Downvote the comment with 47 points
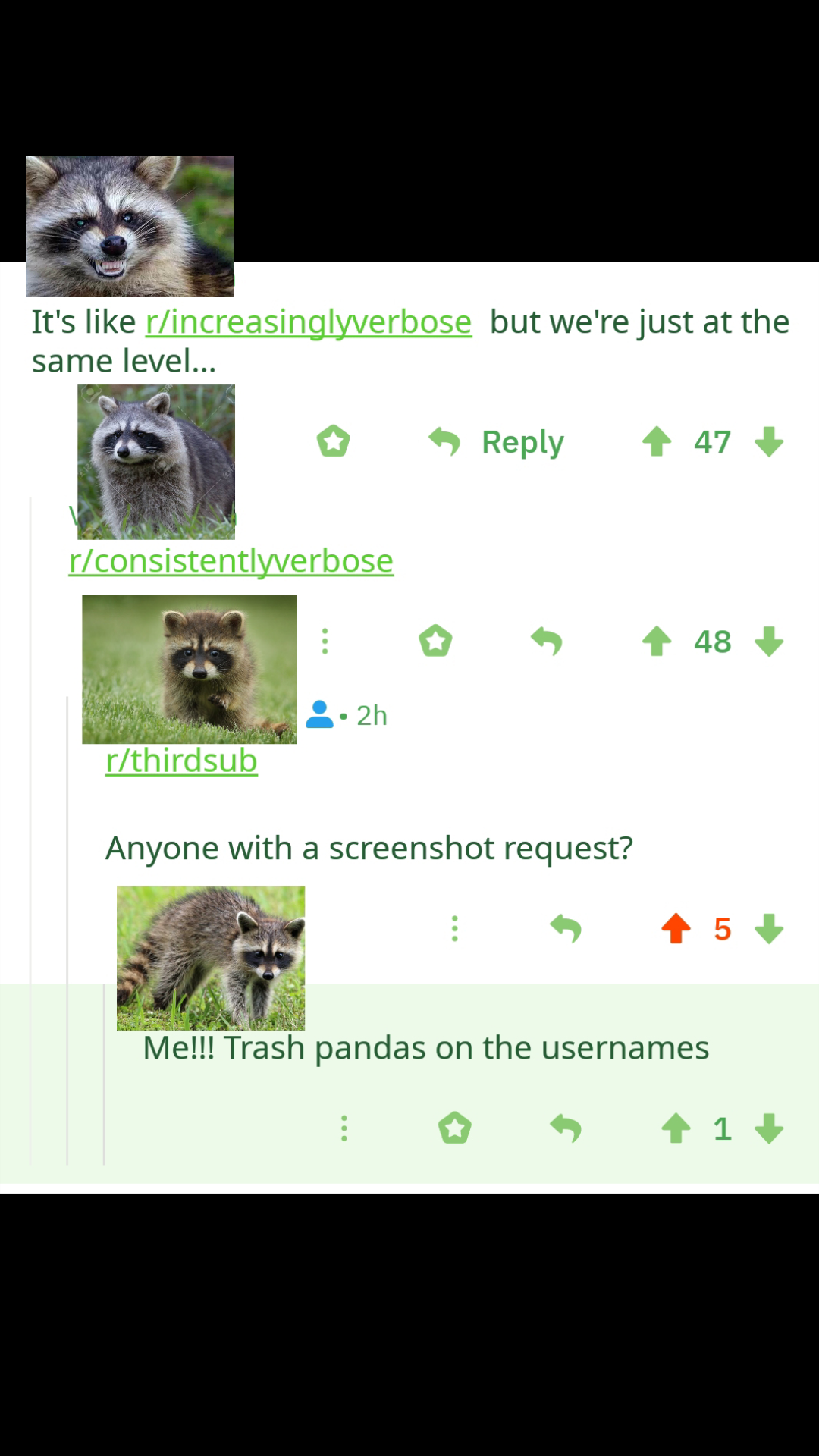The image size is (819, 1456). pos(769,442)
